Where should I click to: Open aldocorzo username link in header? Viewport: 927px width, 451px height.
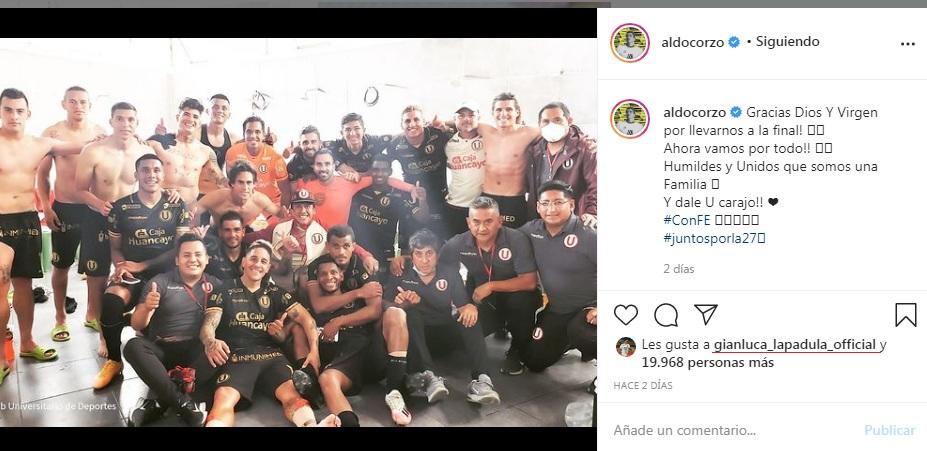pos(693,42)
